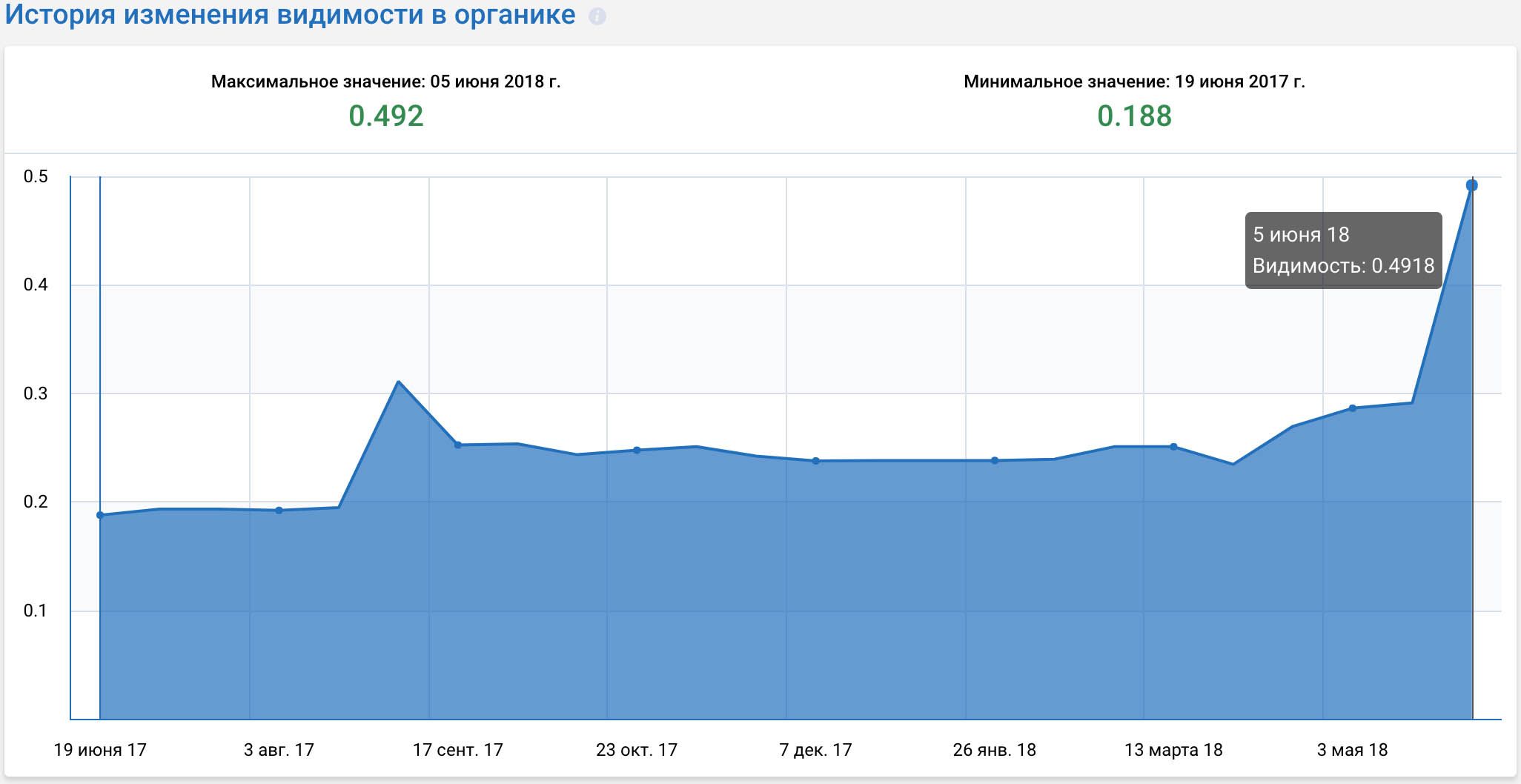1521x784 pixels.
Task: Click the line marker above 3 авг. 17
Action: tap(279, 511)
